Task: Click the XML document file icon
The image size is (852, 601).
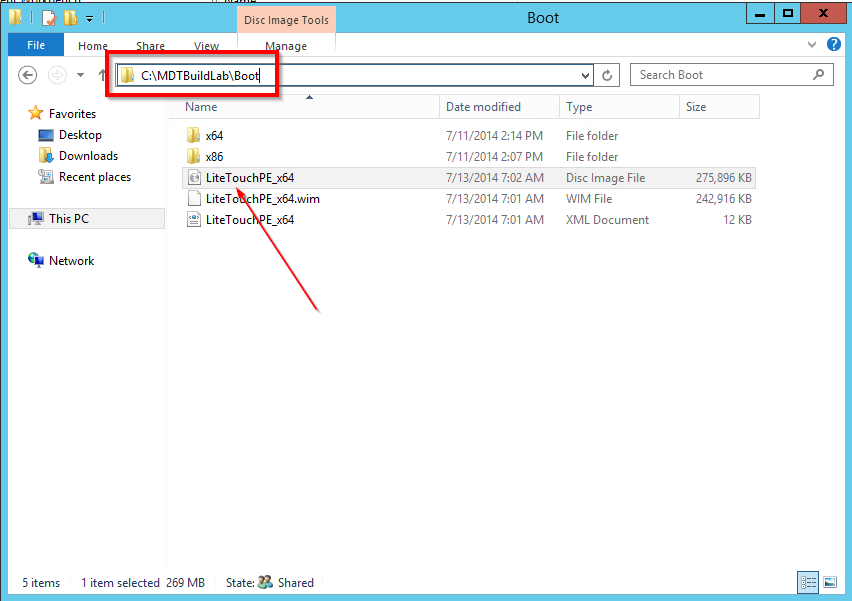Action: tap(194, 220)
